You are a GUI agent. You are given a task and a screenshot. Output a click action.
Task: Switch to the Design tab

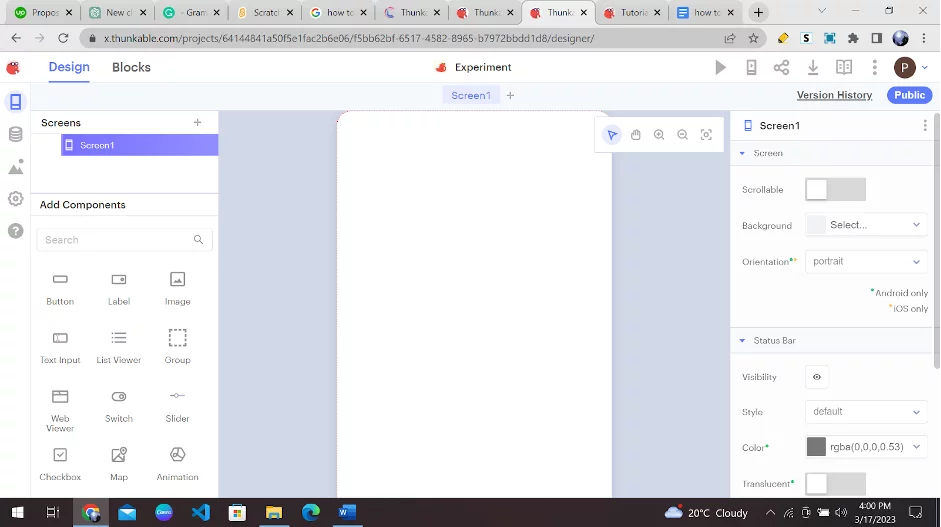pyautogui.click(x=69, y=67)
